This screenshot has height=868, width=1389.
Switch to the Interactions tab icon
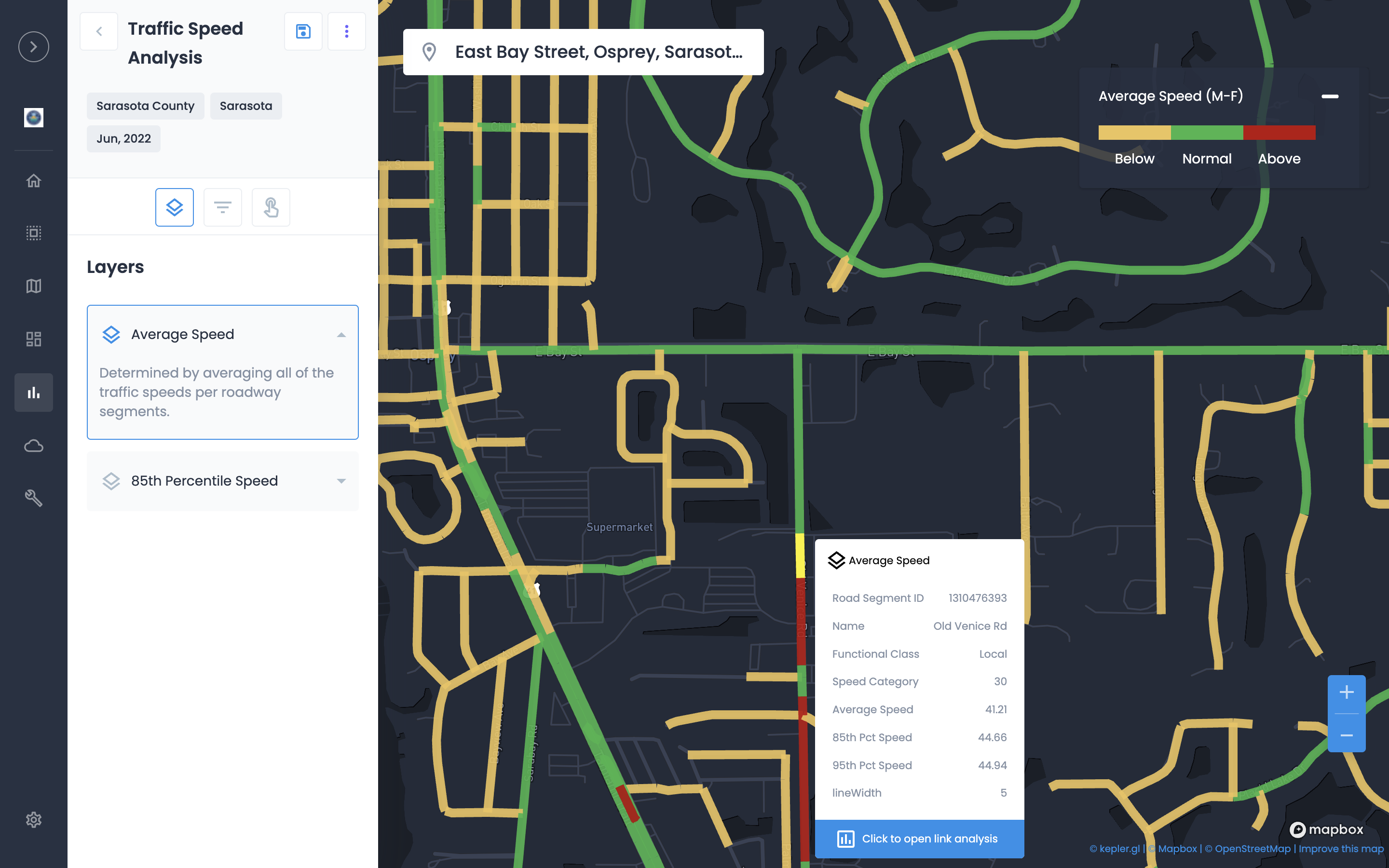(x=271, y=207)
